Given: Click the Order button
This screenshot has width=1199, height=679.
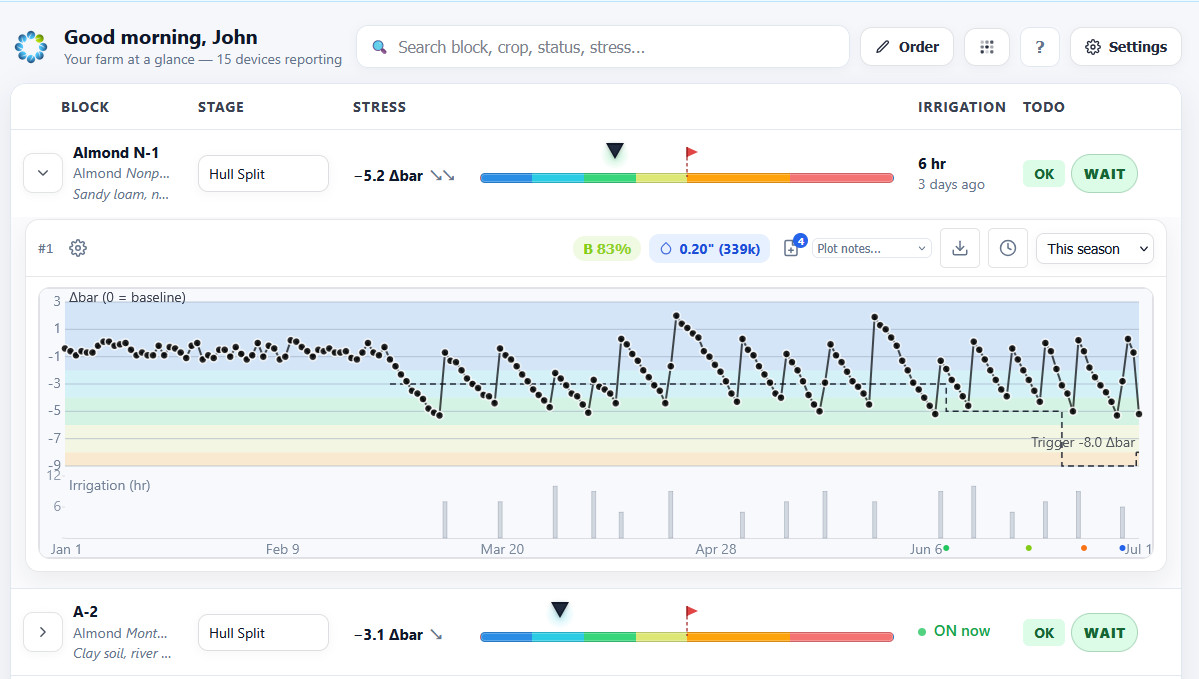Looking at the screenshot, I should click(x=906, y=46).
